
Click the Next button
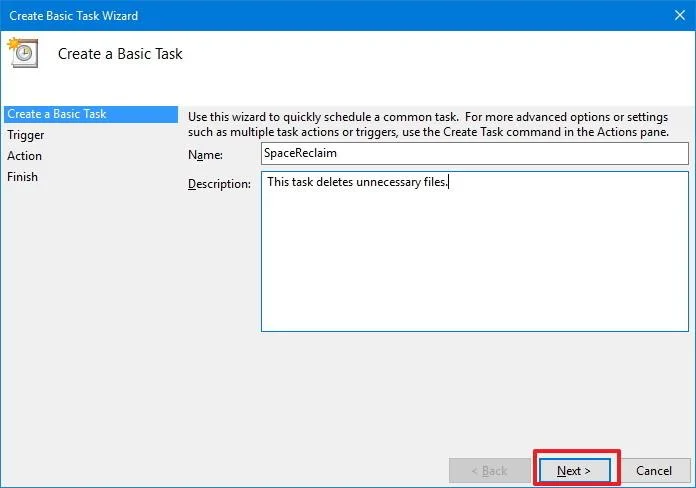click(x=574, y=470)
